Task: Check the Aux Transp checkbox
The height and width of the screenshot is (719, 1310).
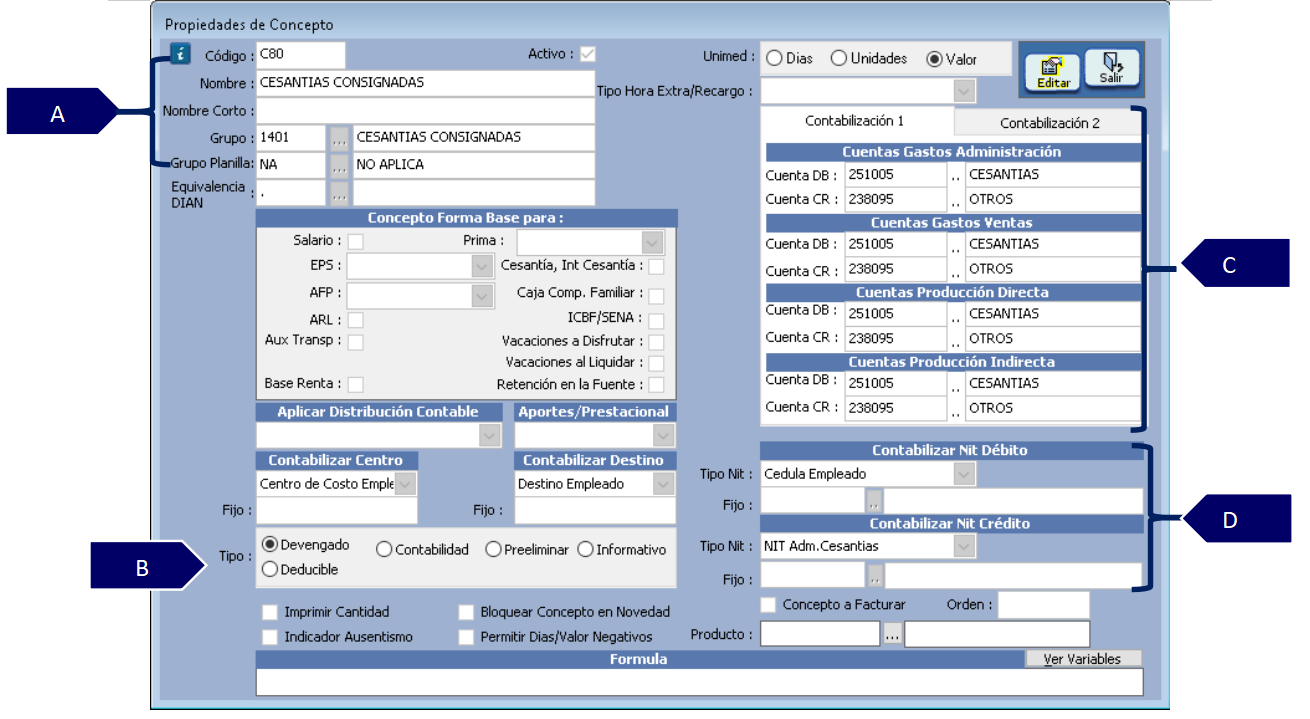Action: (x=355, y=342)
